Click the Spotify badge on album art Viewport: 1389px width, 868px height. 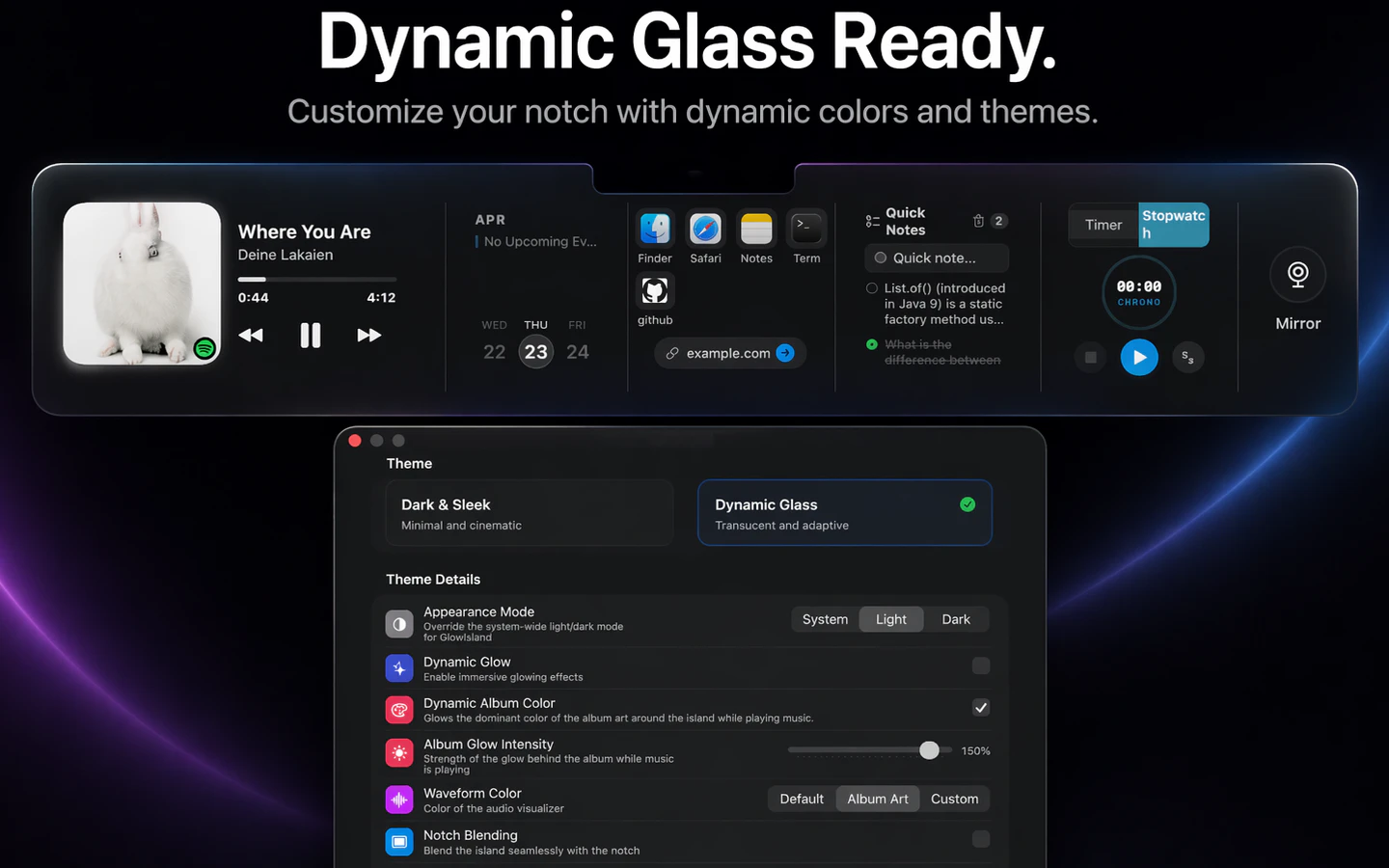pos(204,348)
